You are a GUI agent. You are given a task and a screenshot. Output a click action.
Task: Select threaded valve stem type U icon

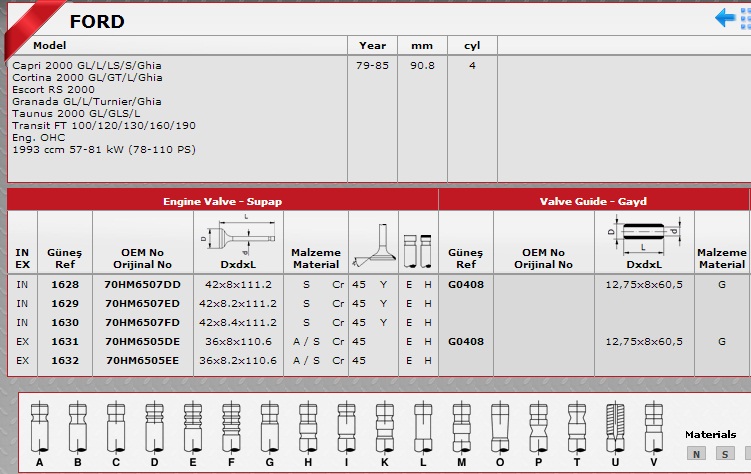(615, 428)
